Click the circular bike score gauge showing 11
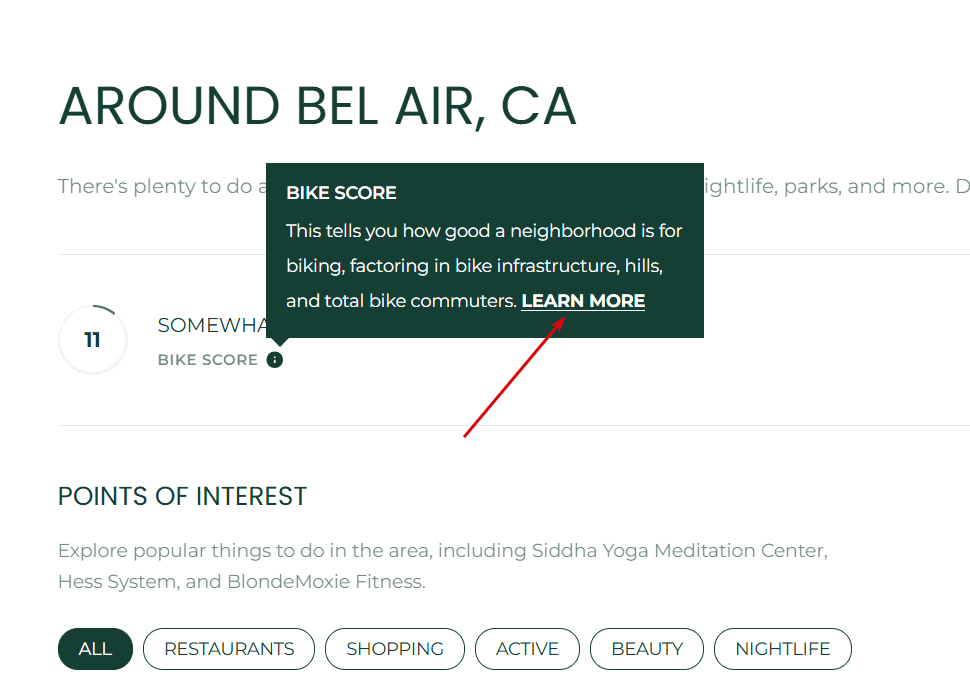Screen dimensions: 970x674 [x=93, y=339]
